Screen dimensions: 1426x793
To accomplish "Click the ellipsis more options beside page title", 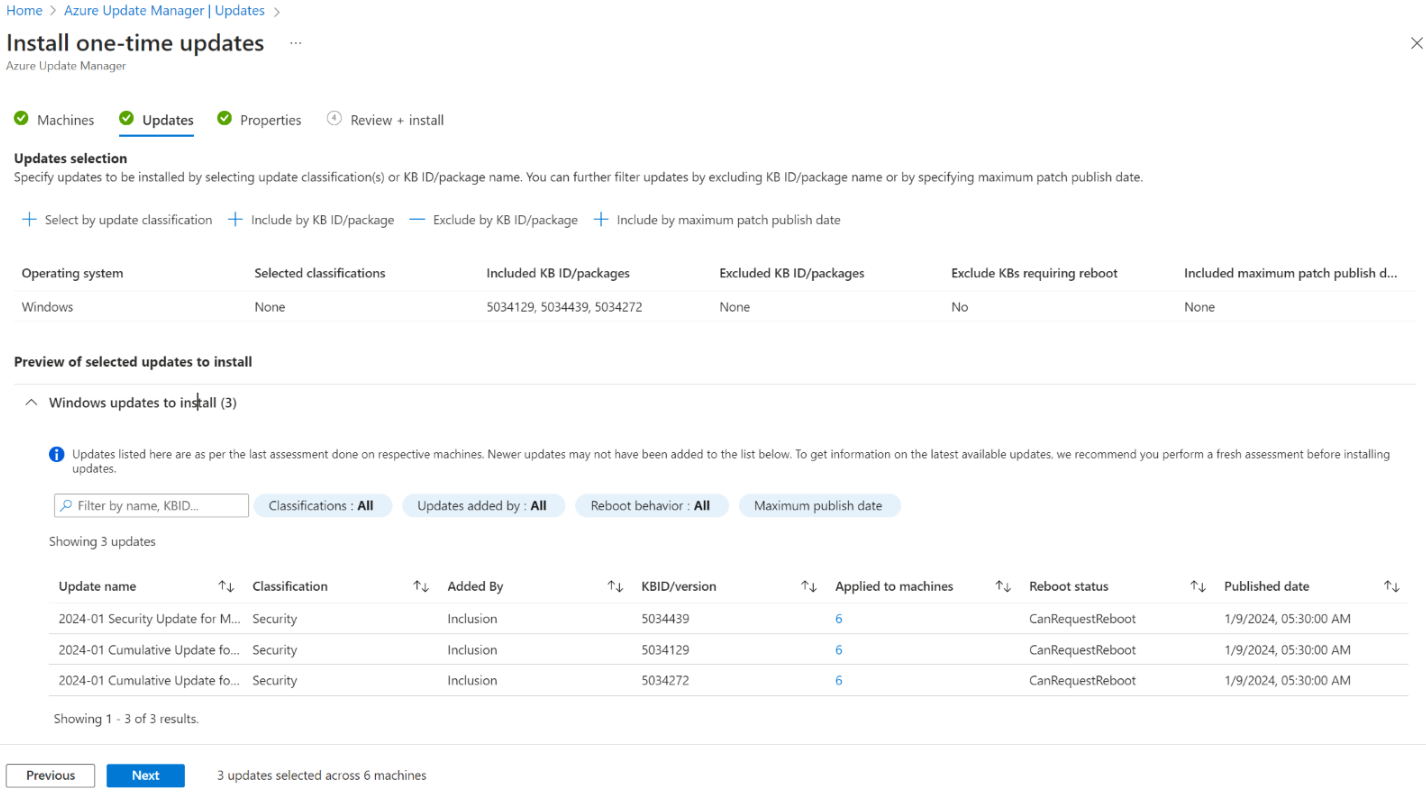I will pyautogui.click(x=295, y=43).
